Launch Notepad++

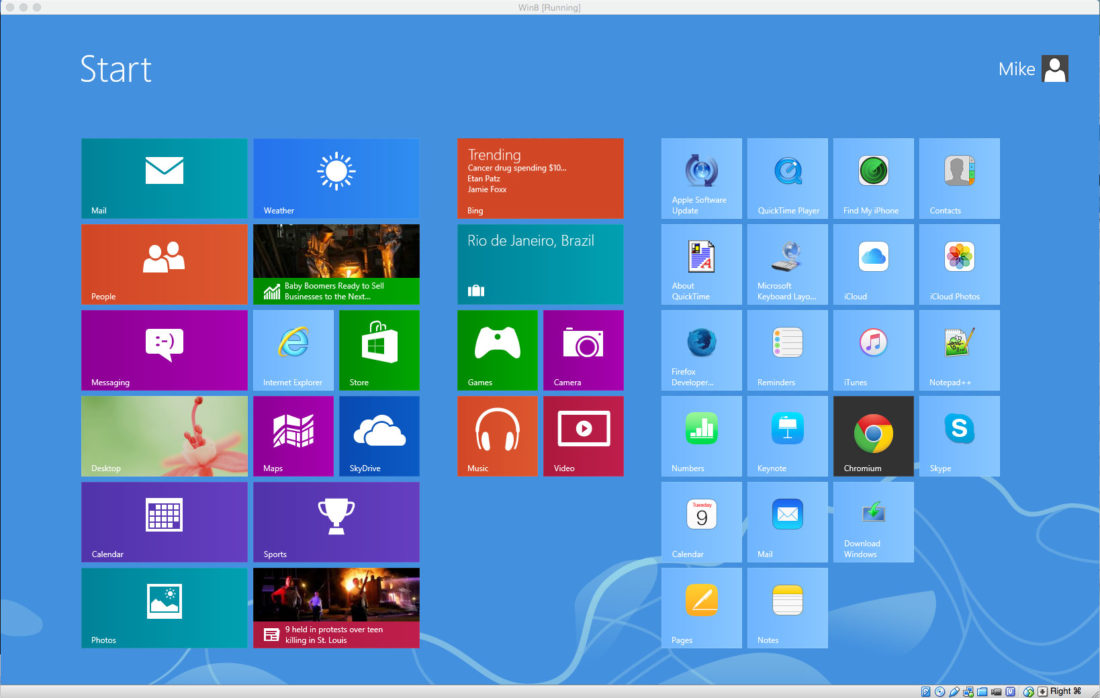(x=959, y=350)
